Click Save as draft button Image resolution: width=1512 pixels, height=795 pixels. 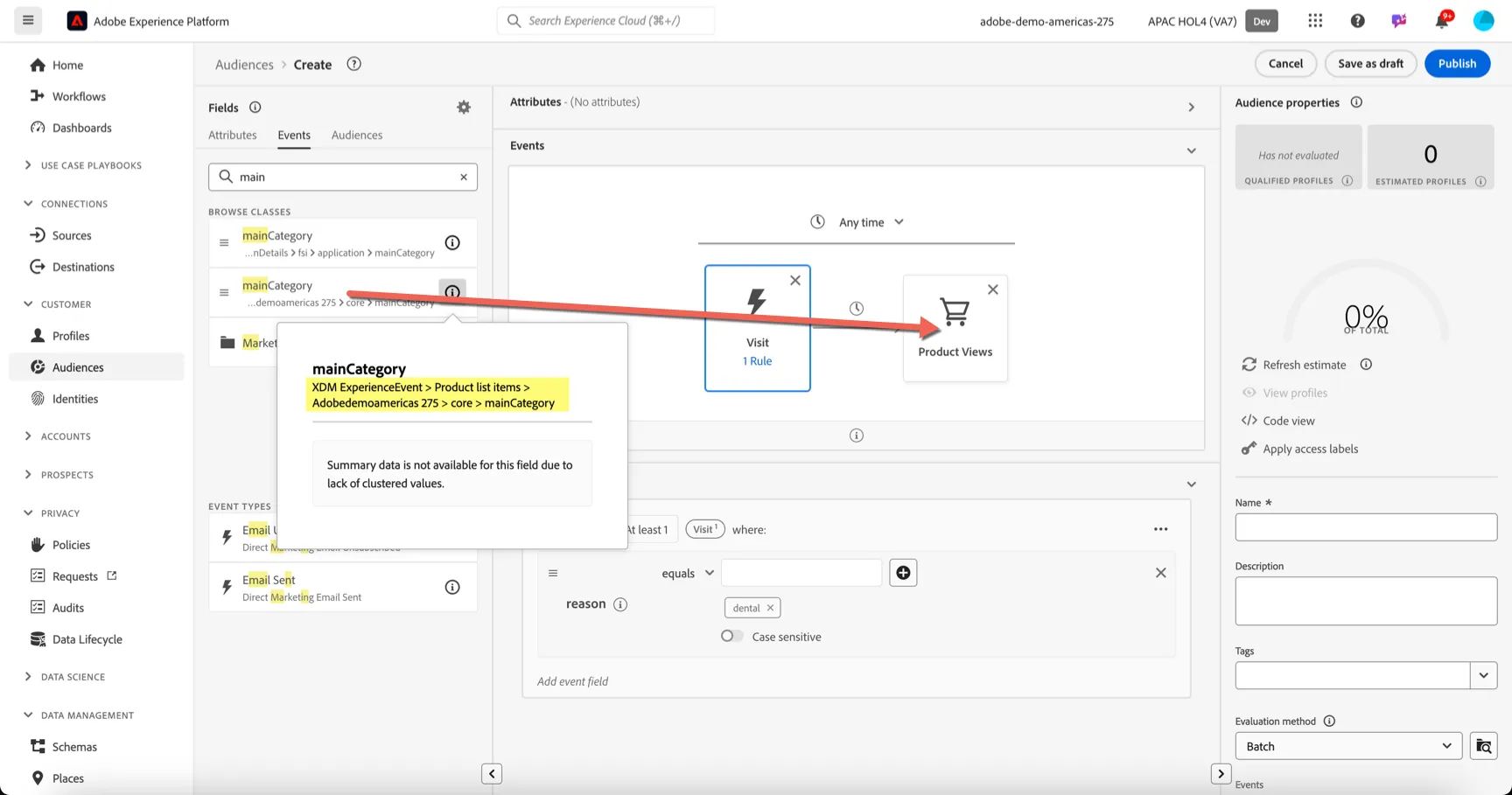1370,63
